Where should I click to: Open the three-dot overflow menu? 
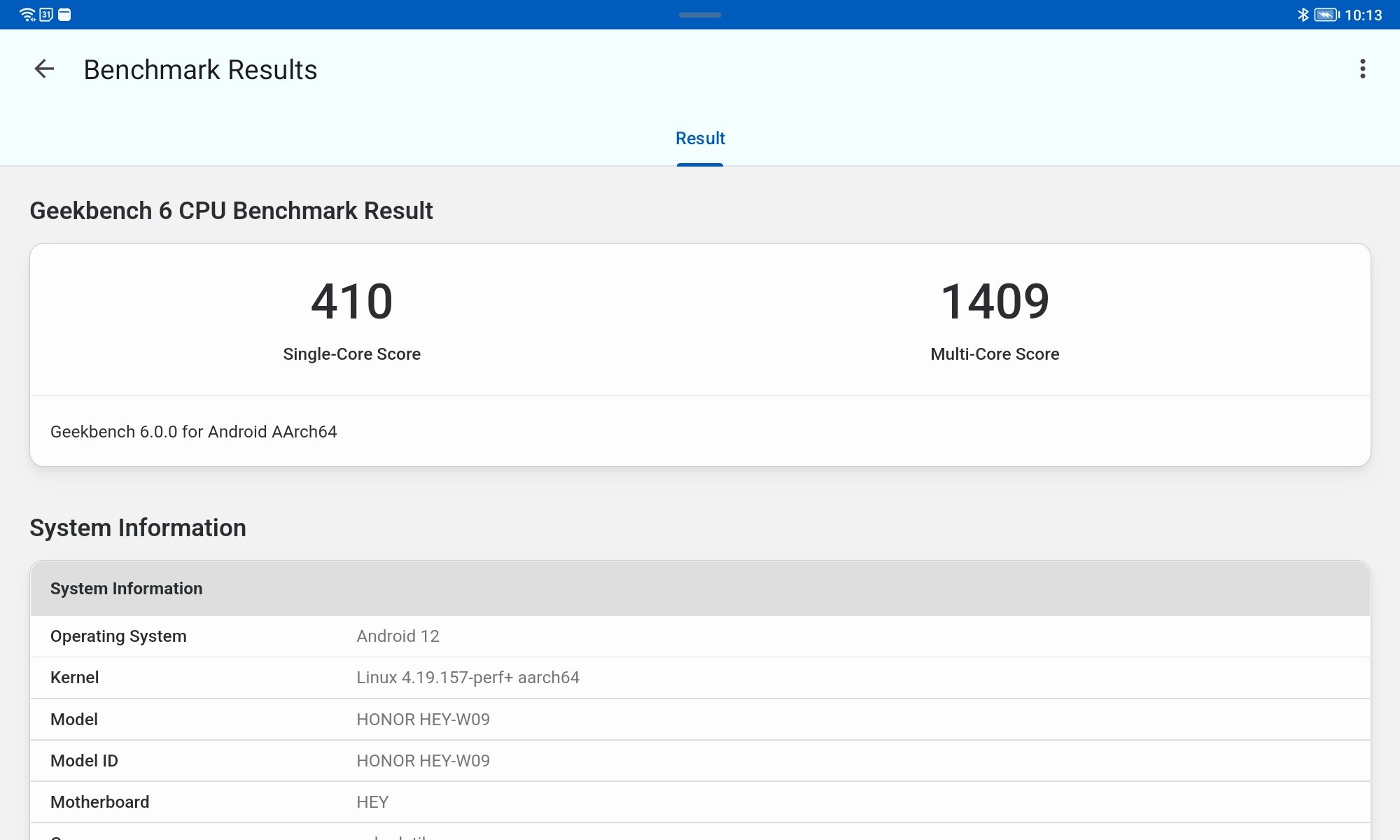[1362, 69]
